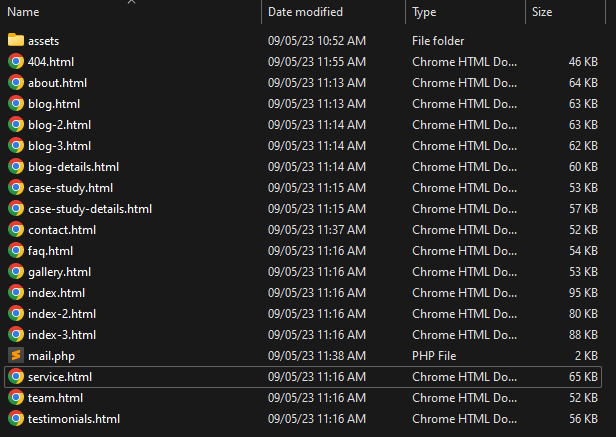Click the Chrome icon next to index.html
The width and height of the screenshot is (616, 437).
(16, 292)
